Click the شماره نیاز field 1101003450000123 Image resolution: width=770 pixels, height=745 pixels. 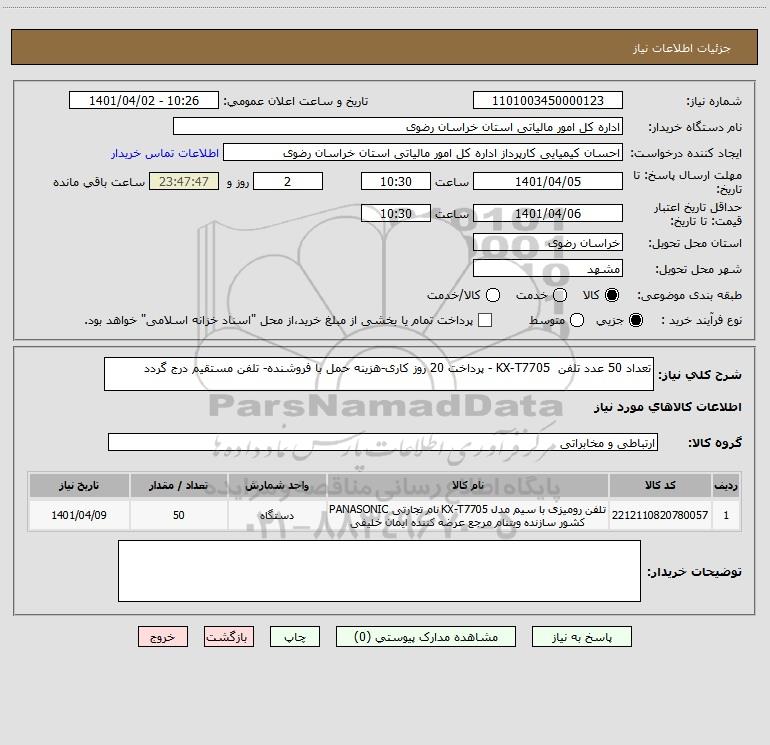(548, 101)
